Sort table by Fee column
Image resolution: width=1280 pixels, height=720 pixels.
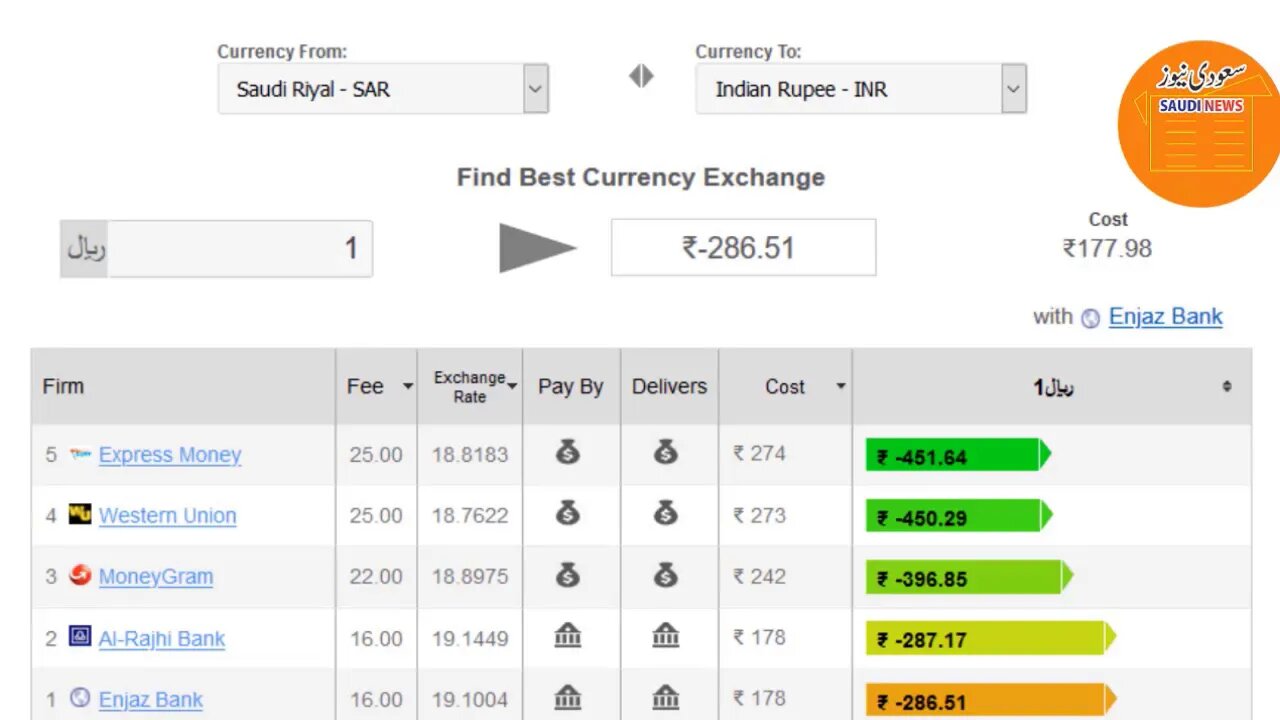407,387
